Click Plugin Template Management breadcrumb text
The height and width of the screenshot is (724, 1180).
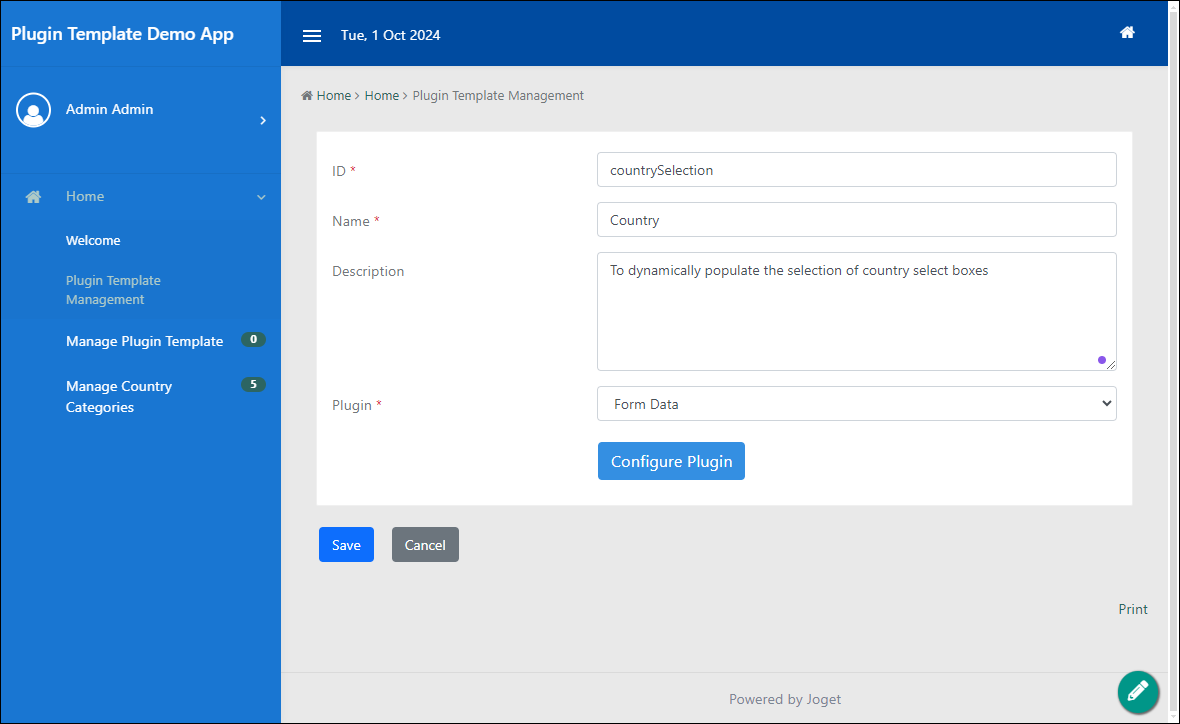click(x=498, y=96)
